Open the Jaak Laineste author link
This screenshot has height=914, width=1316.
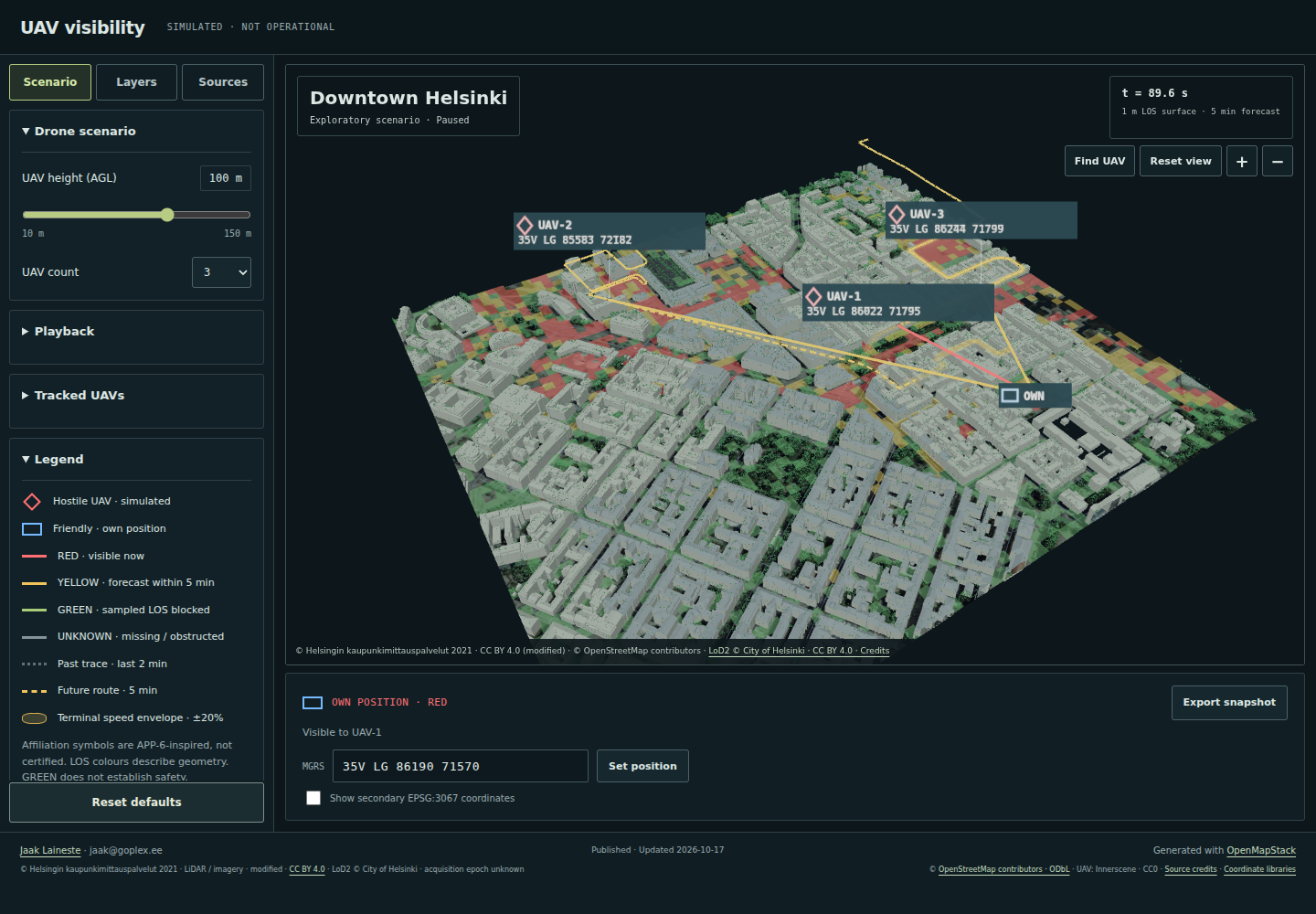(50, 851)
